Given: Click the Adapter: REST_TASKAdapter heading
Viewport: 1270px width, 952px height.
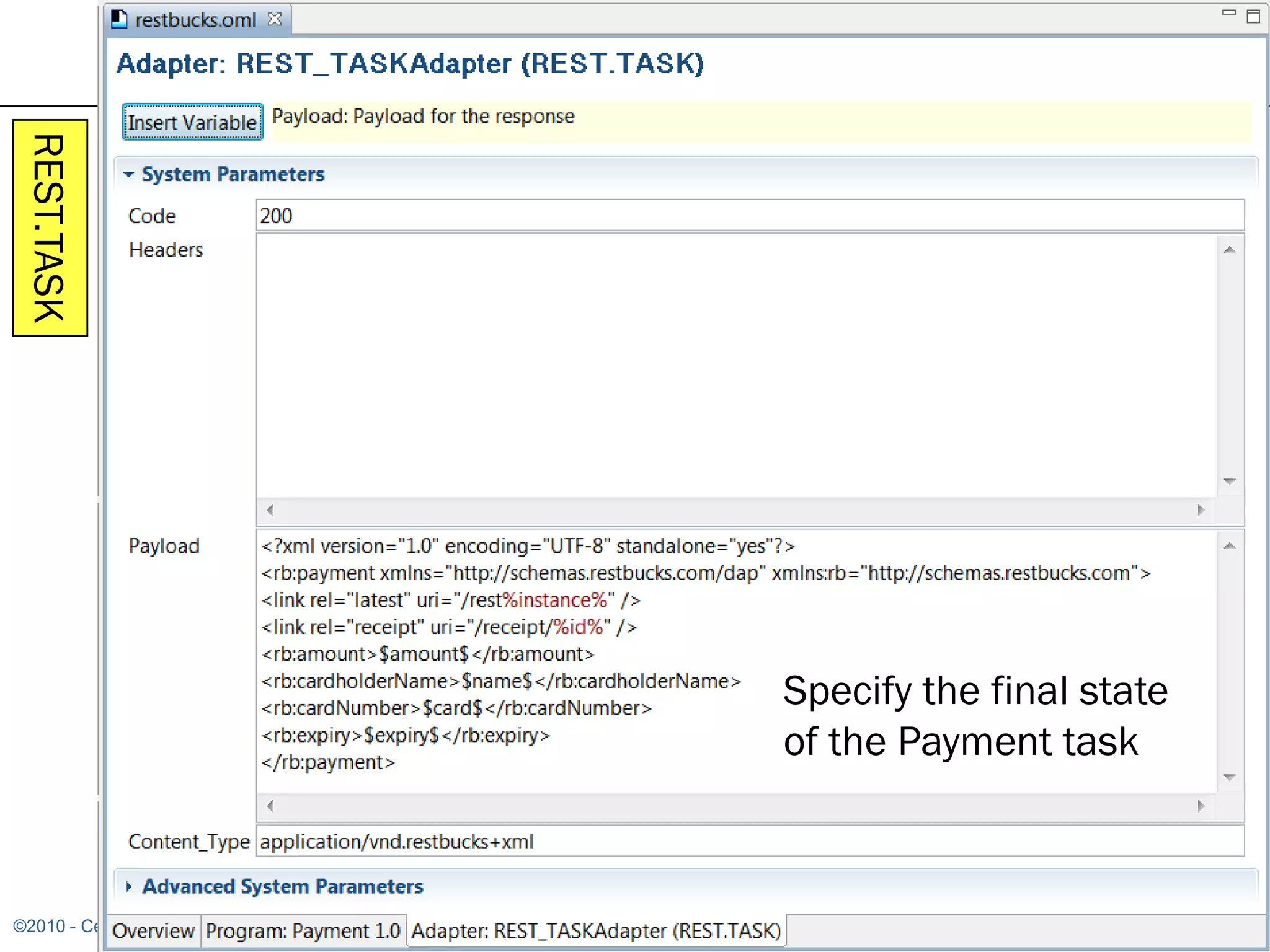Looking at the screenshot, I should pyautogui.click(x=410, y=63).
